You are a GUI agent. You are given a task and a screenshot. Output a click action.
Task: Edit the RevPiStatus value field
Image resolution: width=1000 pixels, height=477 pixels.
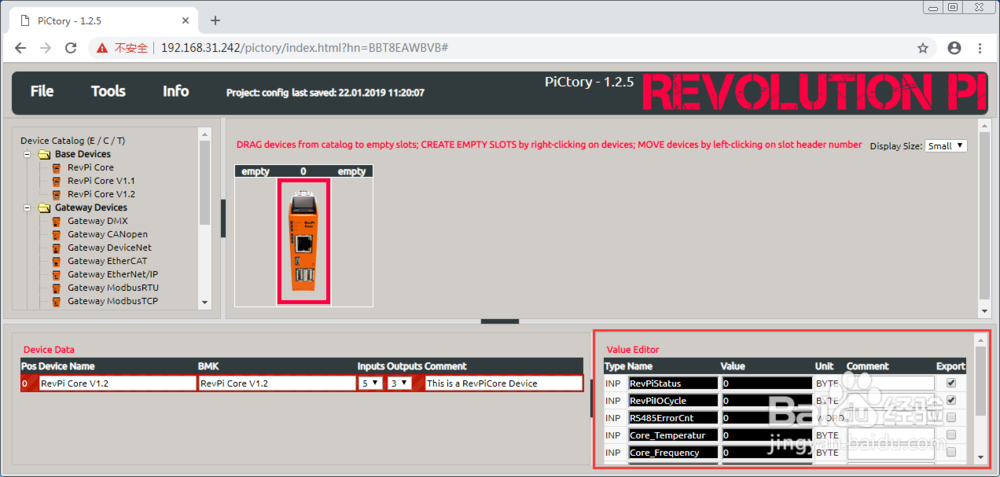coord(765,383)
